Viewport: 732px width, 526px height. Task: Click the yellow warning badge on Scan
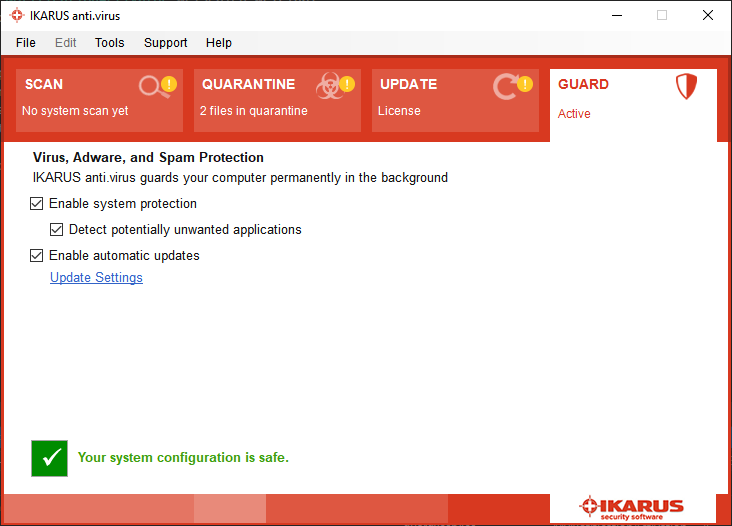point(169,84)
